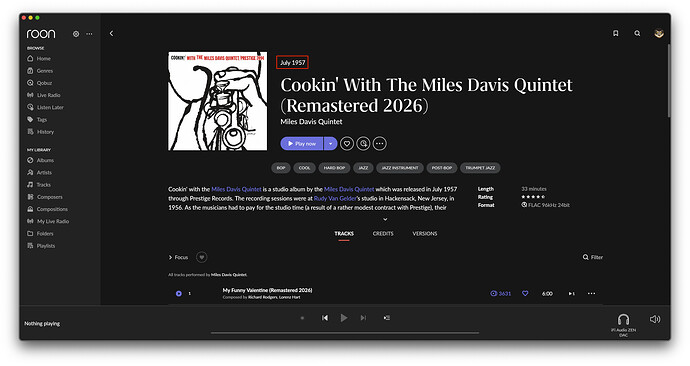
Task: Select the HARD BOP genre tag
Action: point(334,168)
